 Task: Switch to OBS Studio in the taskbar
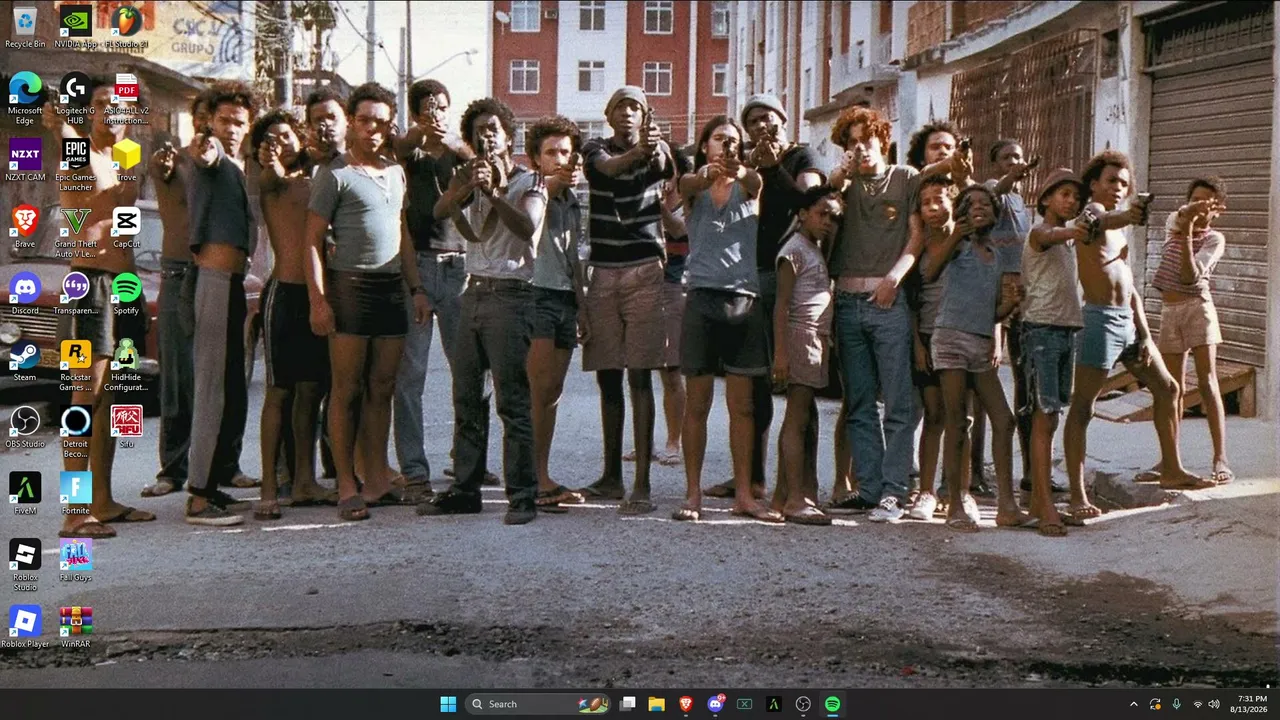tap(803, 704)
